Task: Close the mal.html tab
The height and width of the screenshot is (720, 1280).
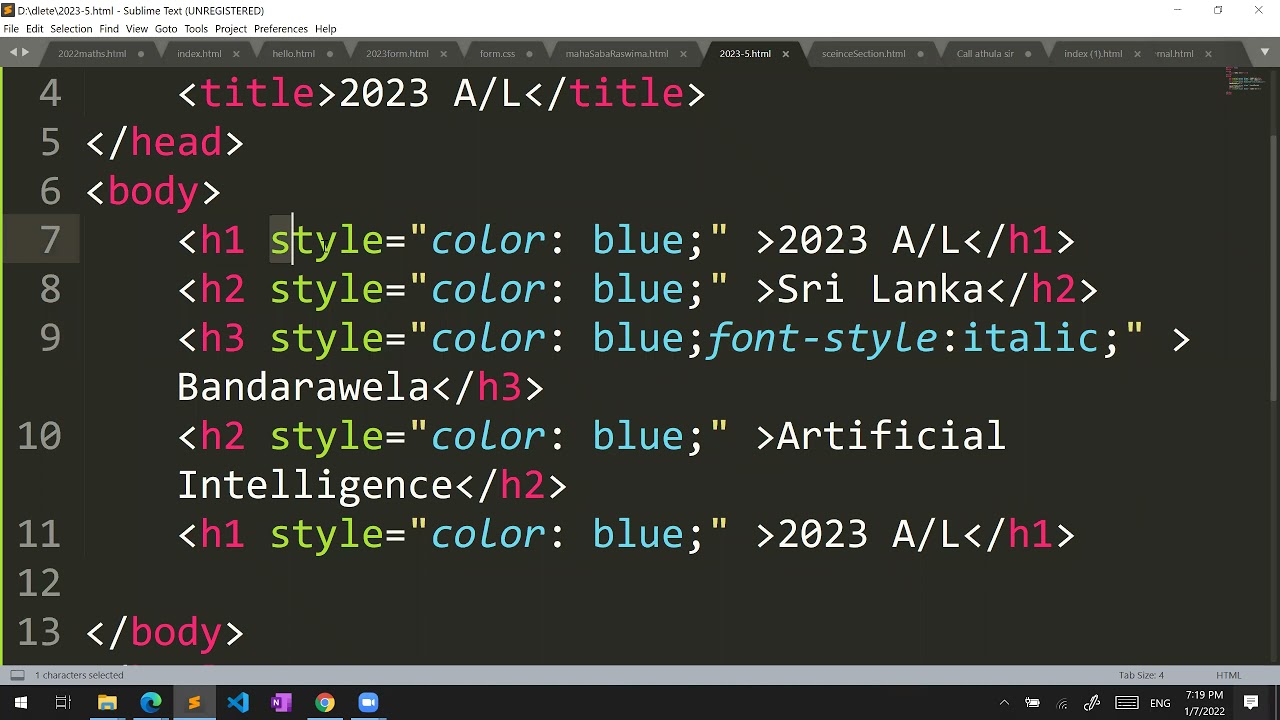Action: 1208,54
